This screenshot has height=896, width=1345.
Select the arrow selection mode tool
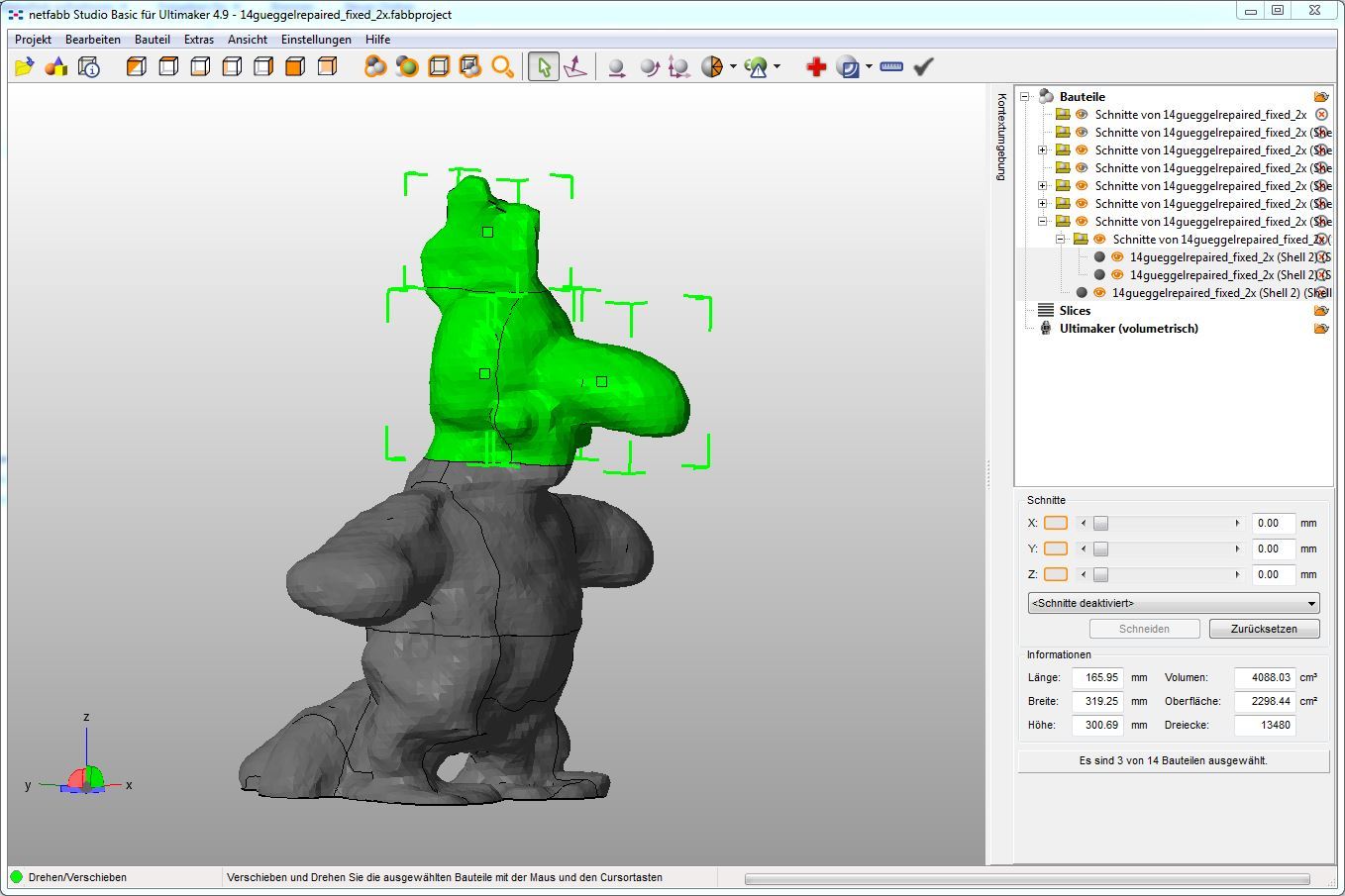pyautogui.click(x=543, y=66)
